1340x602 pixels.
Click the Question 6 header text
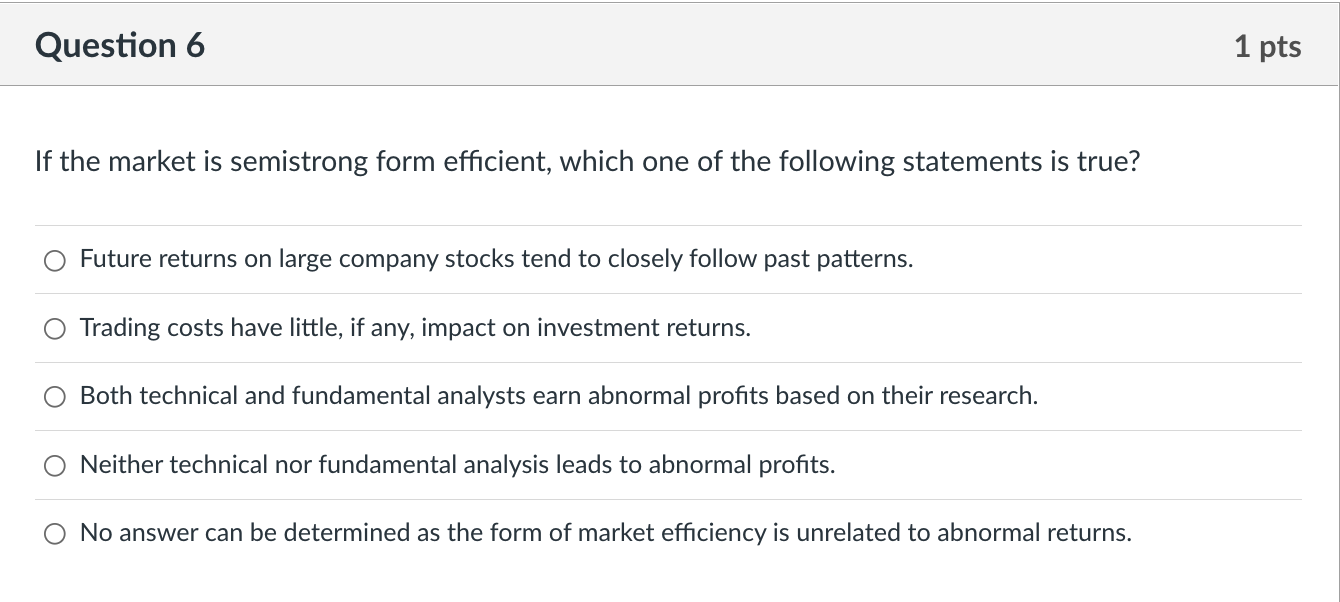point(119,45)
